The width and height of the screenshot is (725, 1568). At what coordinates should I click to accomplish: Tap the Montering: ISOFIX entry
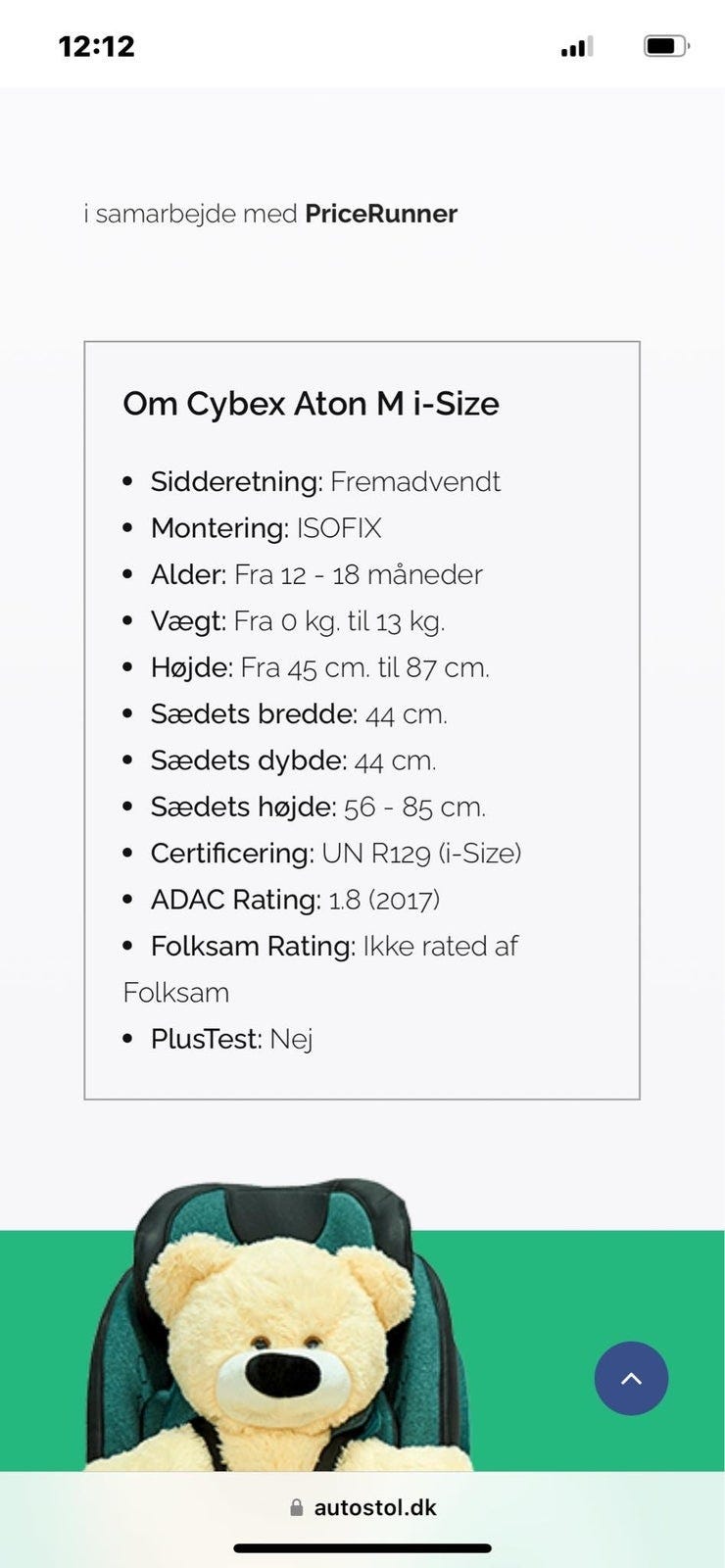click(x=266, y=528)
